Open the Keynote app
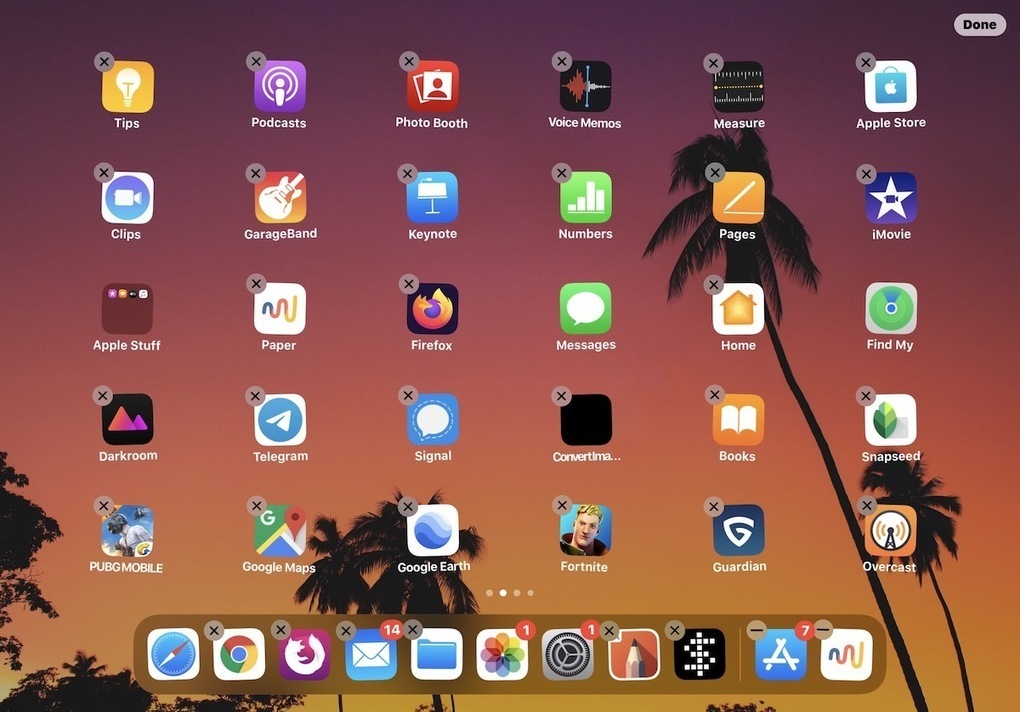 (x=433, y=198)
